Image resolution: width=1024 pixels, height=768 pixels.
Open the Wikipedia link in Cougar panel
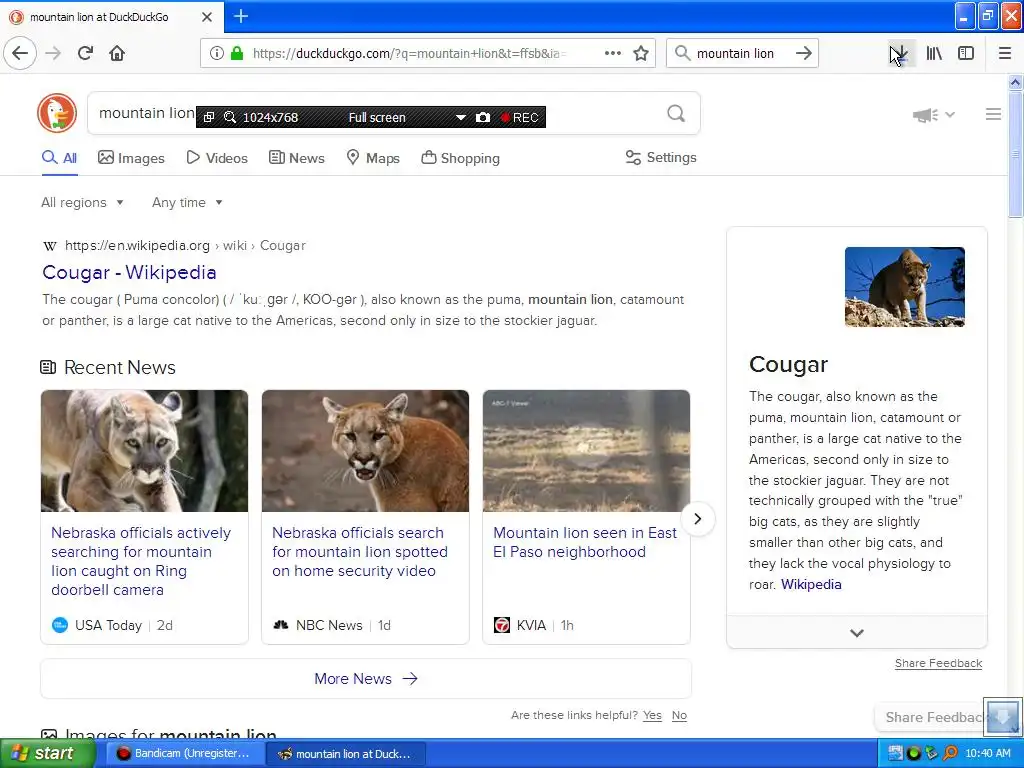coord(811,584)
